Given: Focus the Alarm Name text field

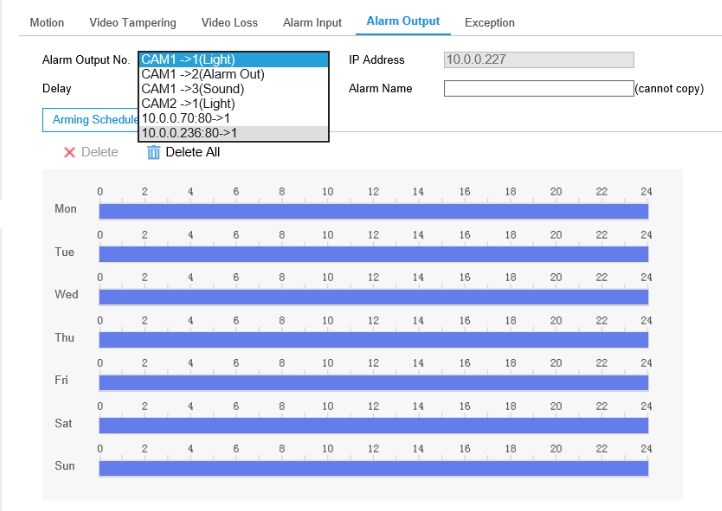Looking at the screenshot, I should (x=539, y=88).
